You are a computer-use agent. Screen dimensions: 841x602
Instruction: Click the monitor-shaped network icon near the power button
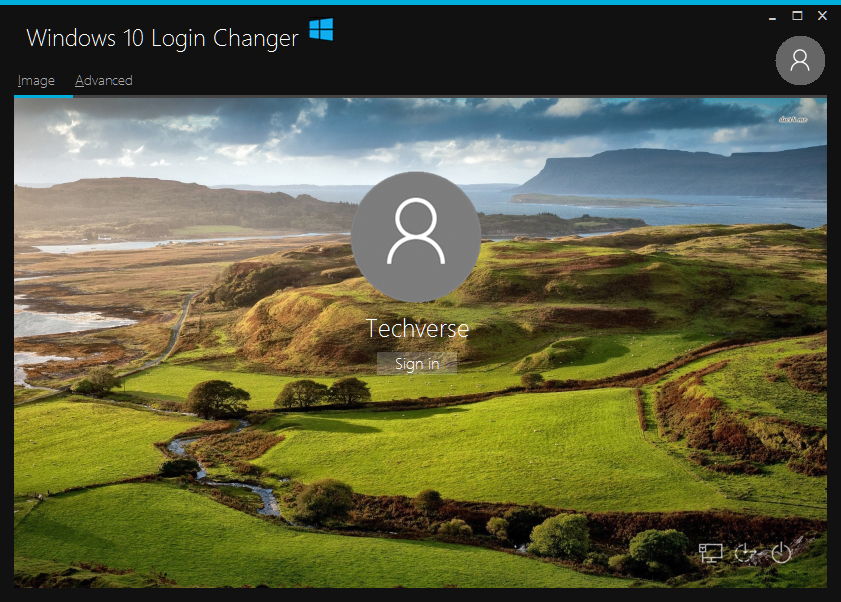click(710, 551)
